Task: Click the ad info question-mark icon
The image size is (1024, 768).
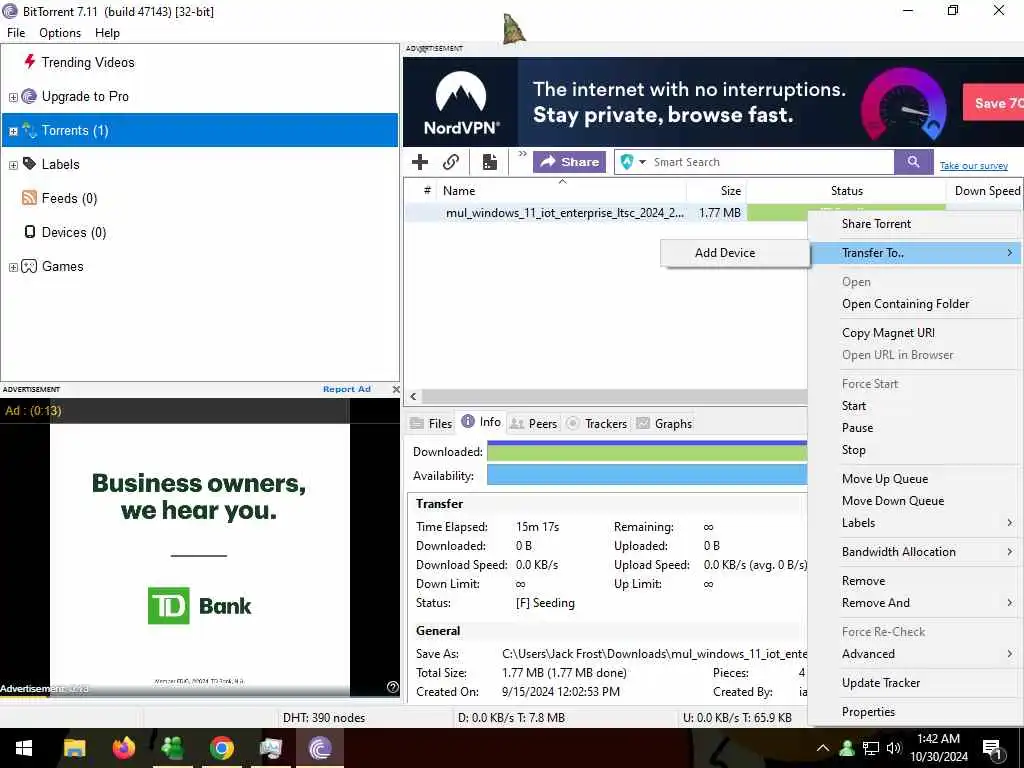Action: point(392,686)
